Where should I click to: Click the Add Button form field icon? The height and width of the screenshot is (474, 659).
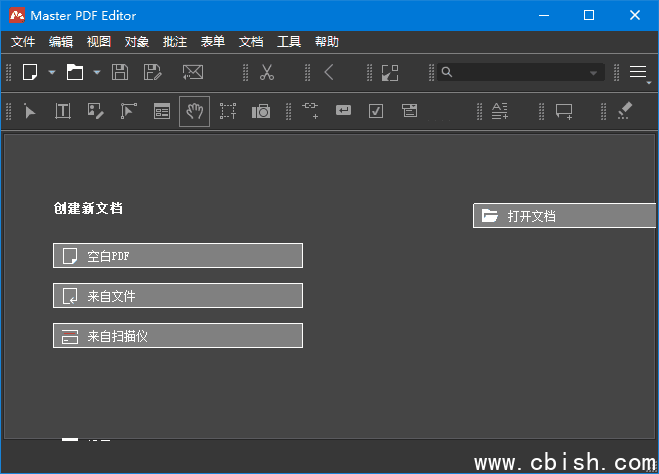343,110
